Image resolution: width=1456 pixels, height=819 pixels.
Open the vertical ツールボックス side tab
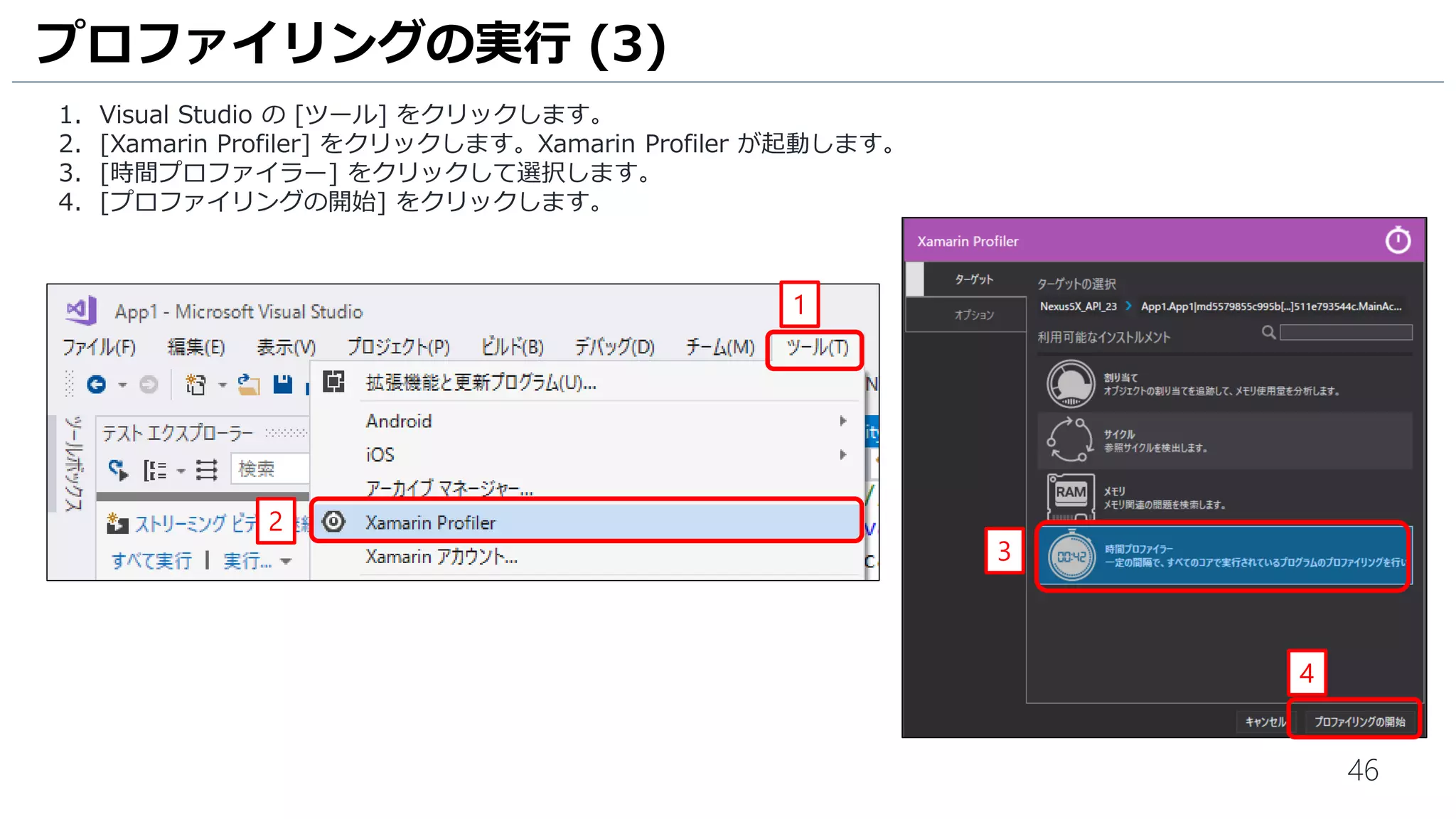click(73, 464)
